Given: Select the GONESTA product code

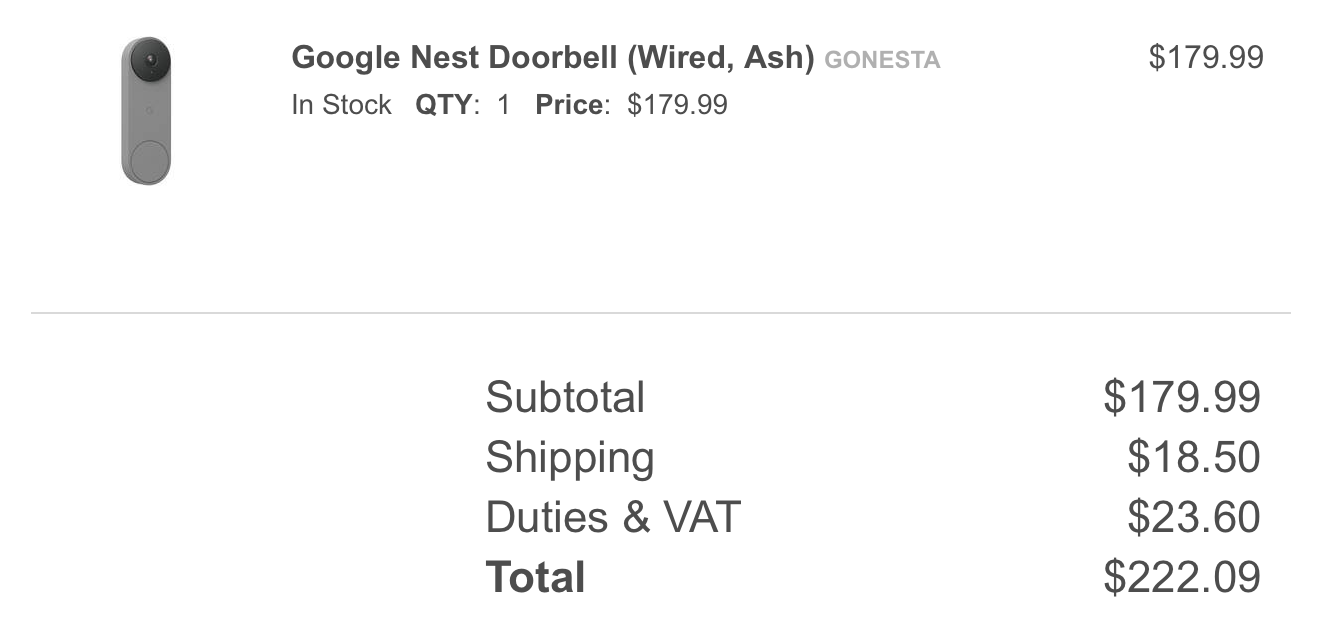Looking at the screenshot, I should click(x=882, y=60).
